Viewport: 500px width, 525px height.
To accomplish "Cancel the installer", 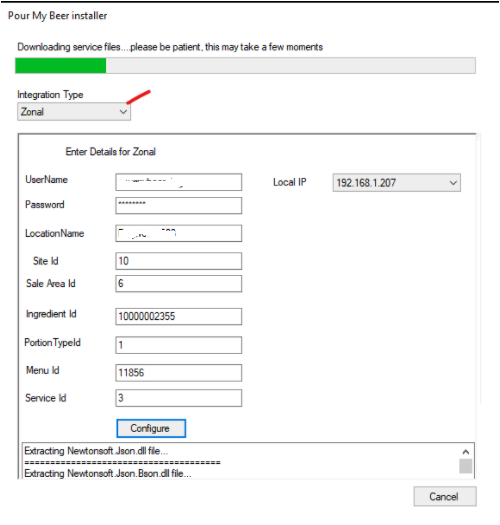I will 445,496.
